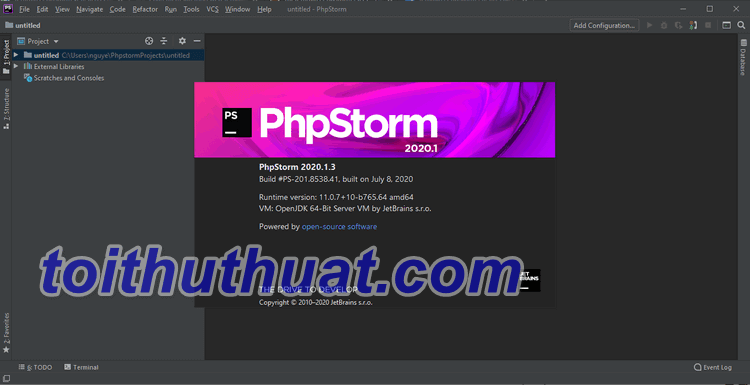Open the 7: Structure side tab
The height and width of the screenshot is (385, 750).
6,109
